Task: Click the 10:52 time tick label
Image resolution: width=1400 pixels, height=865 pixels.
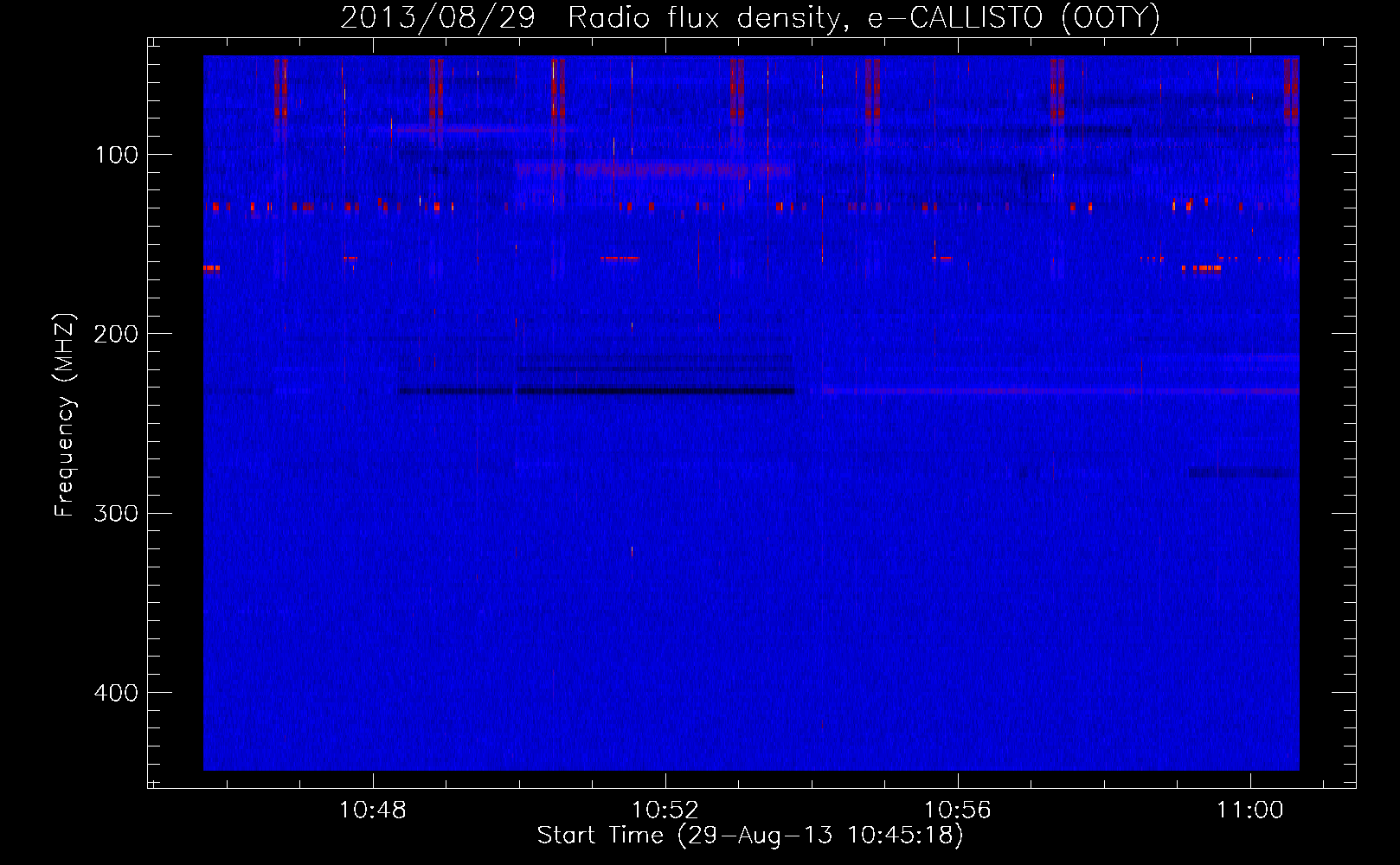Action: pyautogui.click(x=665, y=811)
